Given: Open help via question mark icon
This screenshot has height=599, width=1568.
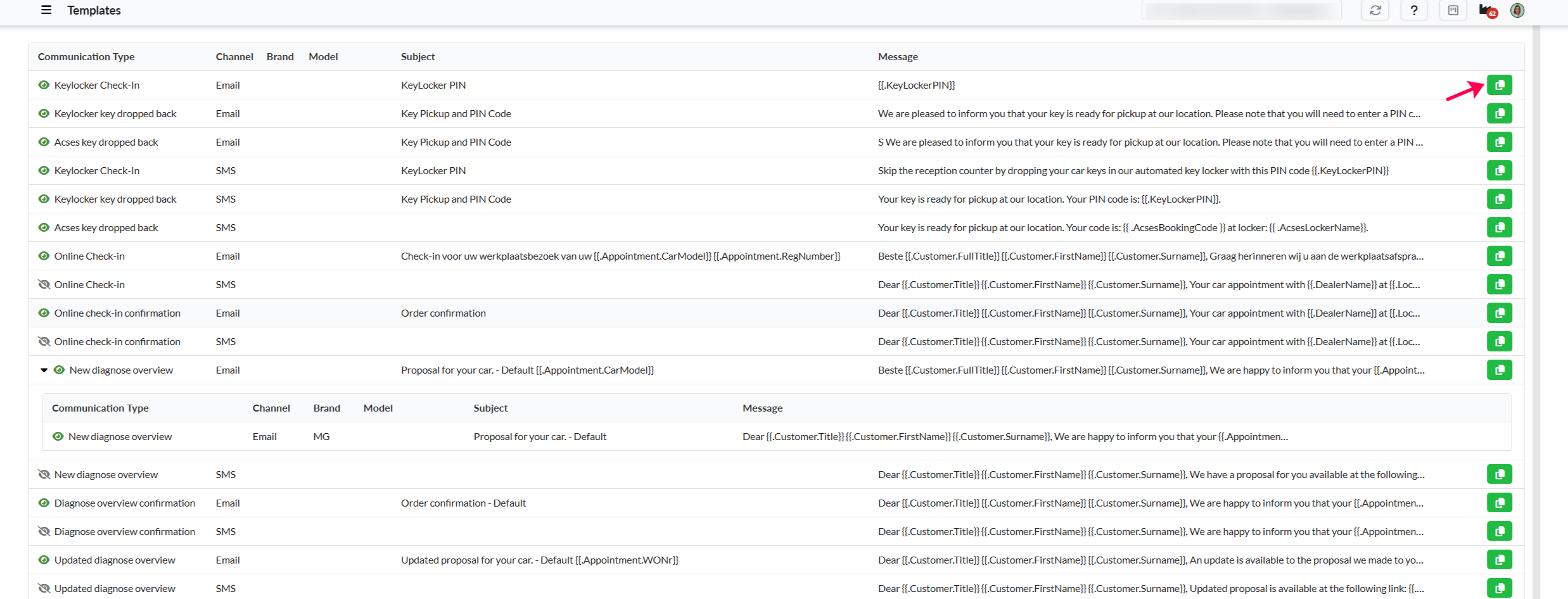Looking at the screenshot, I should click(x=1413, y=11).
